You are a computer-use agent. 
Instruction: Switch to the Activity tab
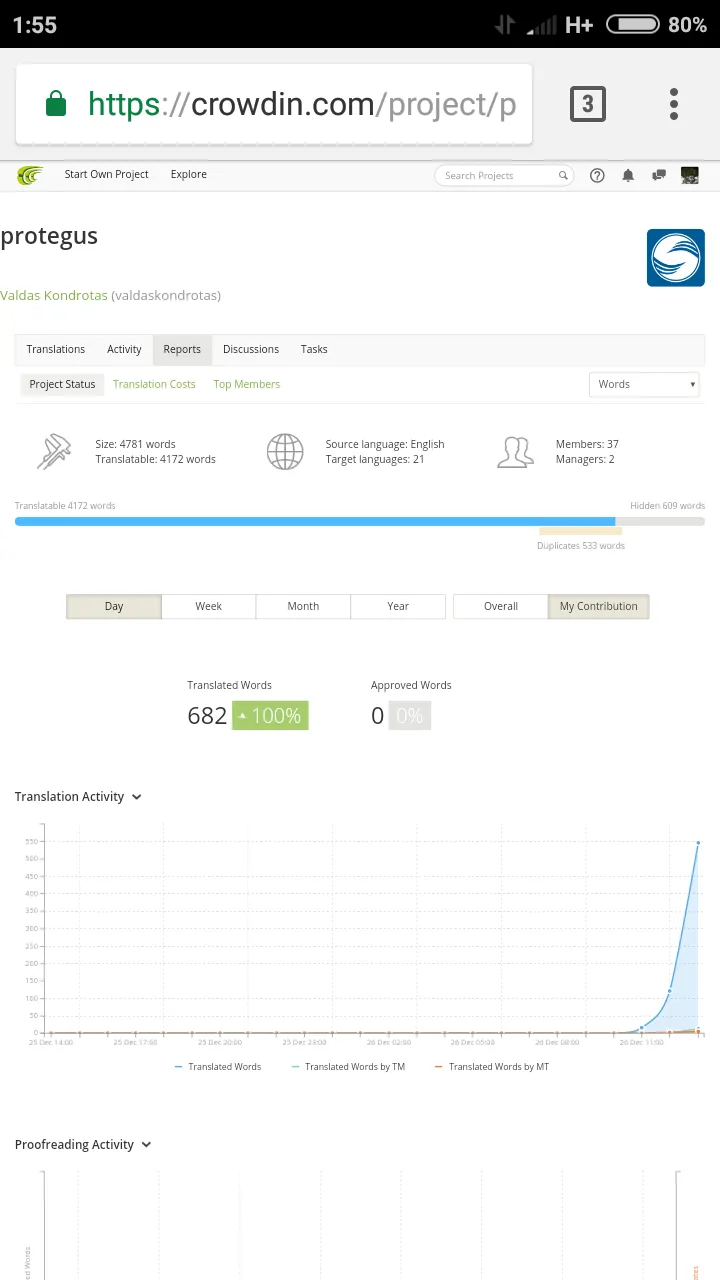tap(124, 349)
